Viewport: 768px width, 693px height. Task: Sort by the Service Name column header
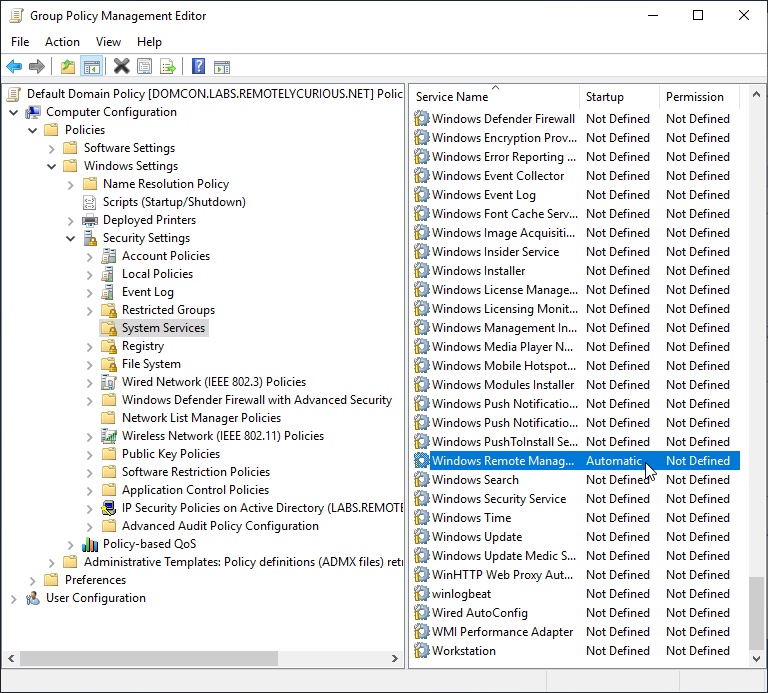coord(495,97)
